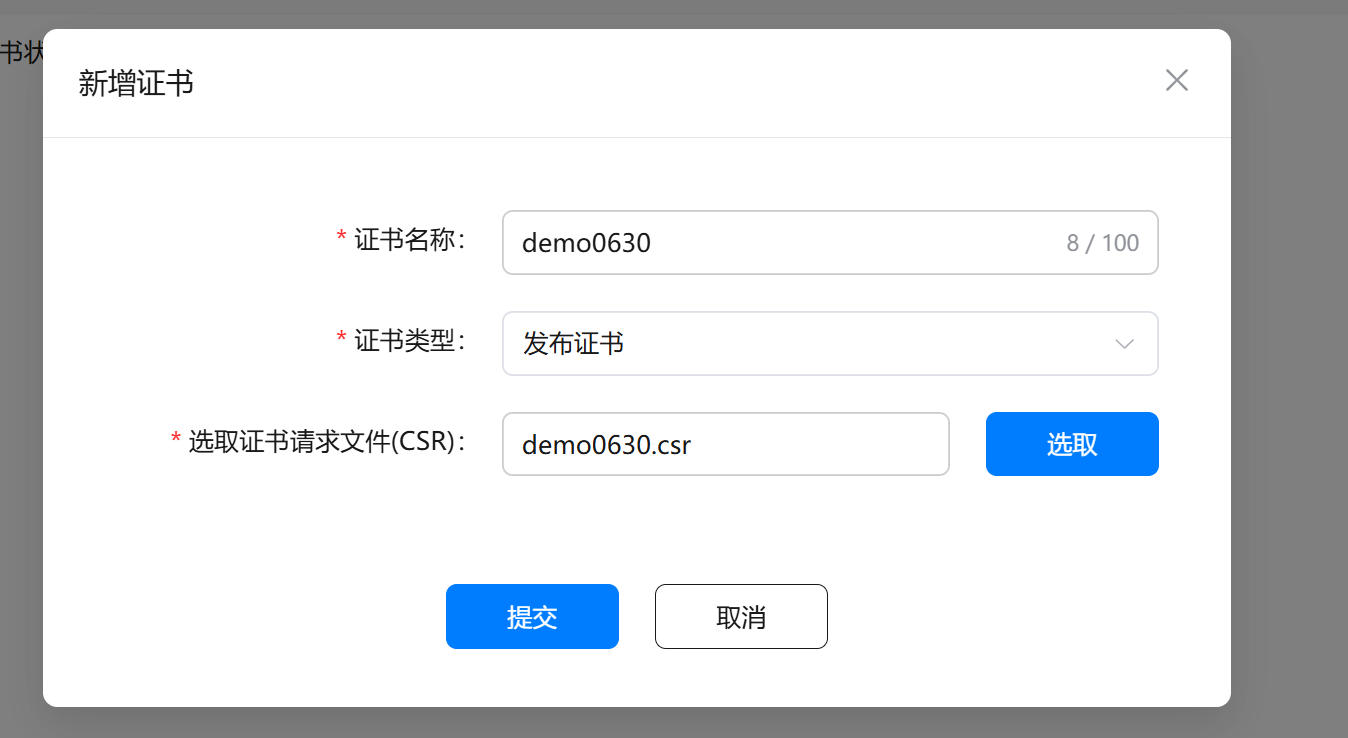Submit the form with the 提交 button
Viewport: 1348px width, 738px height.
point(532,617)
